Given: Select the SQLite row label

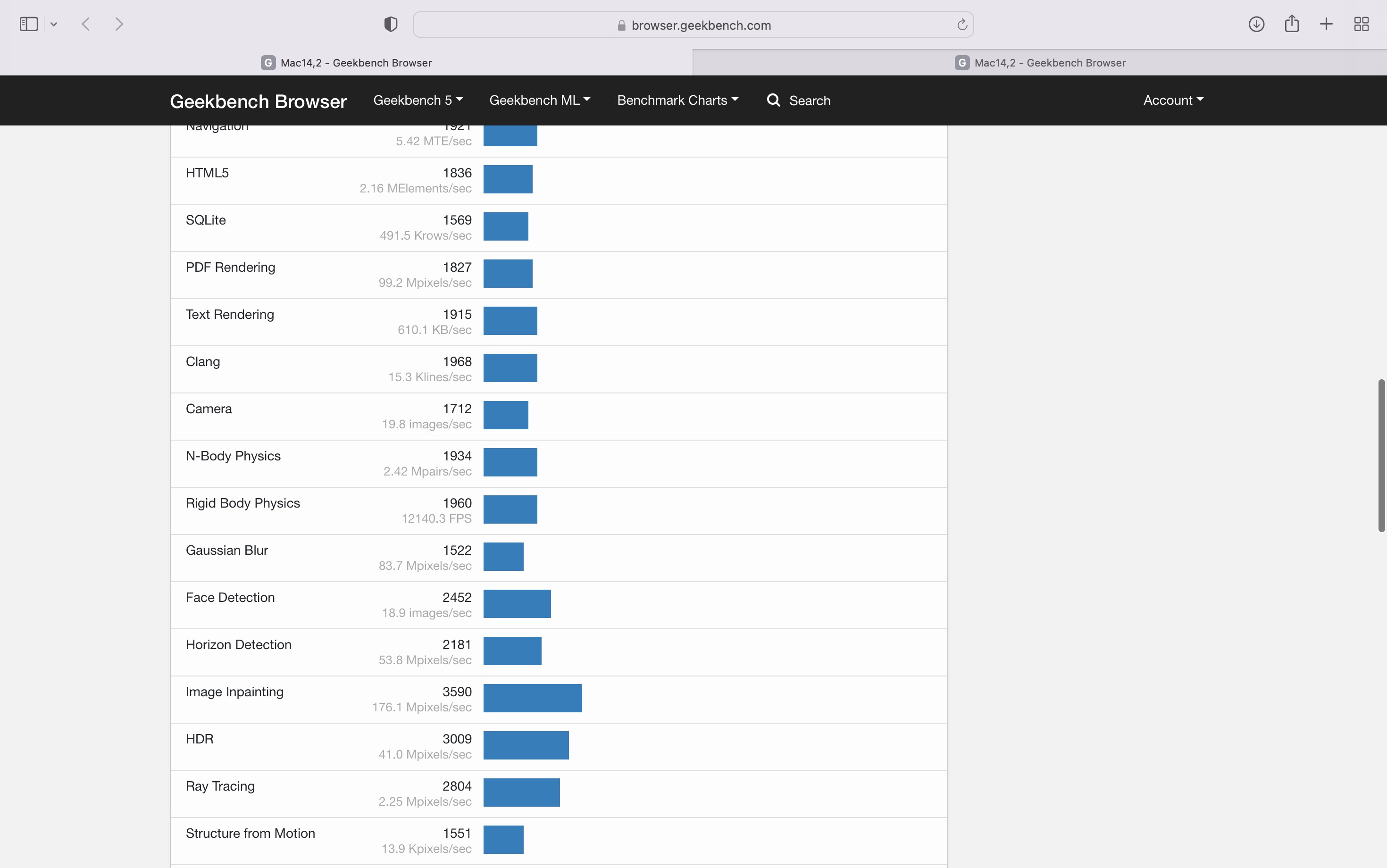Looking at the screenshot, I should [x=206, y=220].
